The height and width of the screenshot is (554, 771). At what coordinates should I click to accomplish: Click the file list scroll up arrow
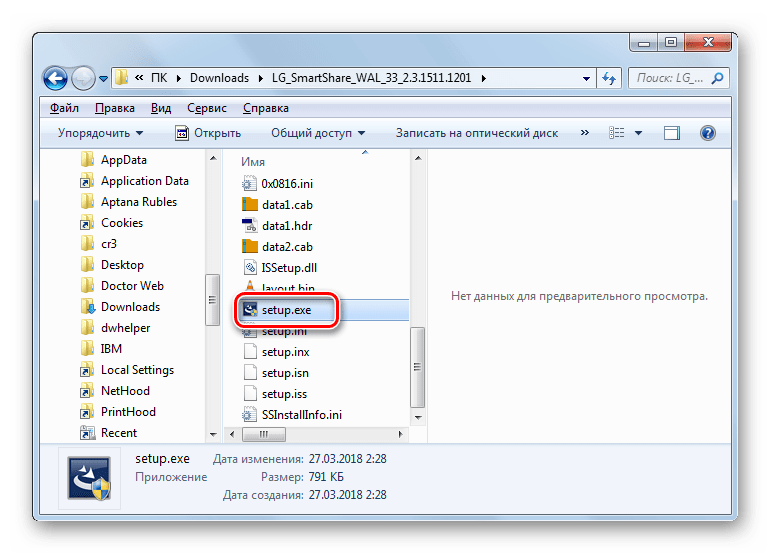(418, 158)
